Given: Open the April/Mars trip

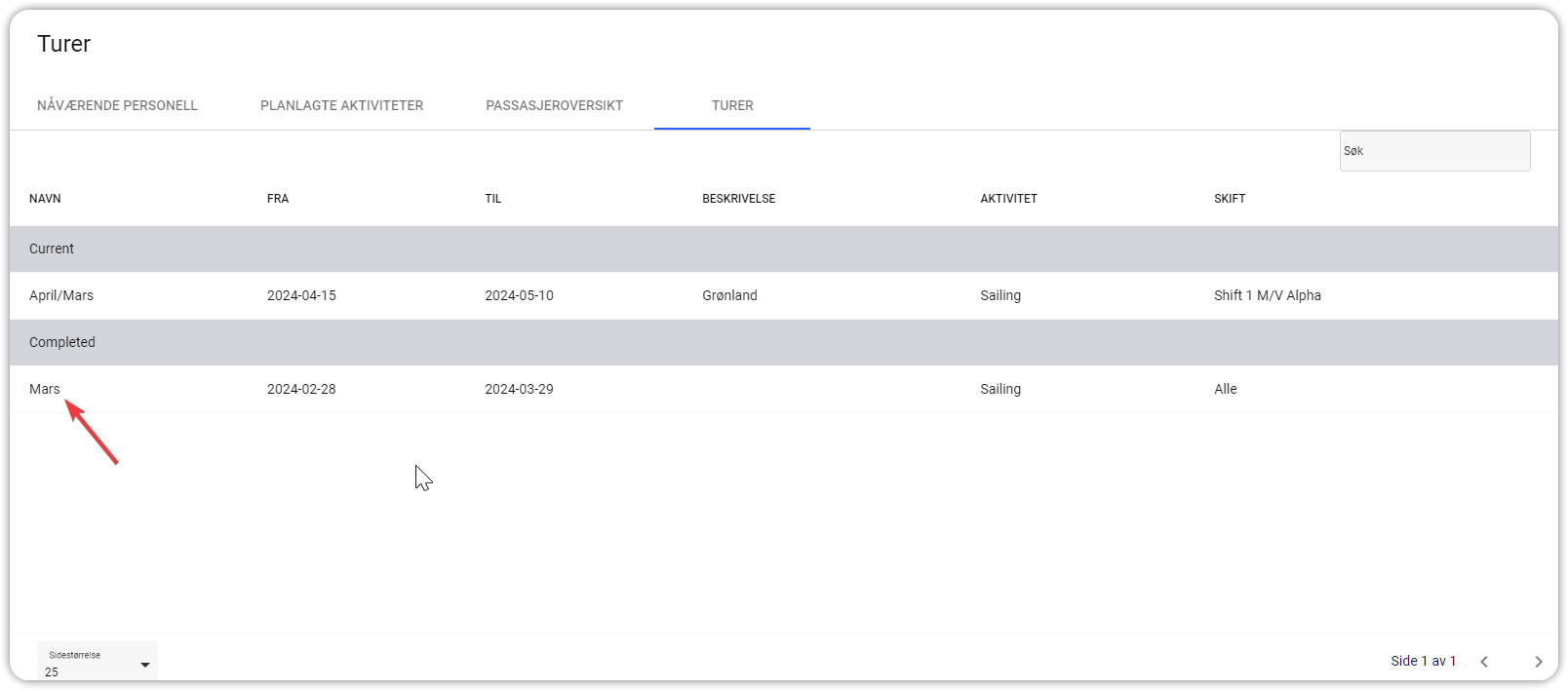Looking at the screenshot, I should tap(61, 295).
